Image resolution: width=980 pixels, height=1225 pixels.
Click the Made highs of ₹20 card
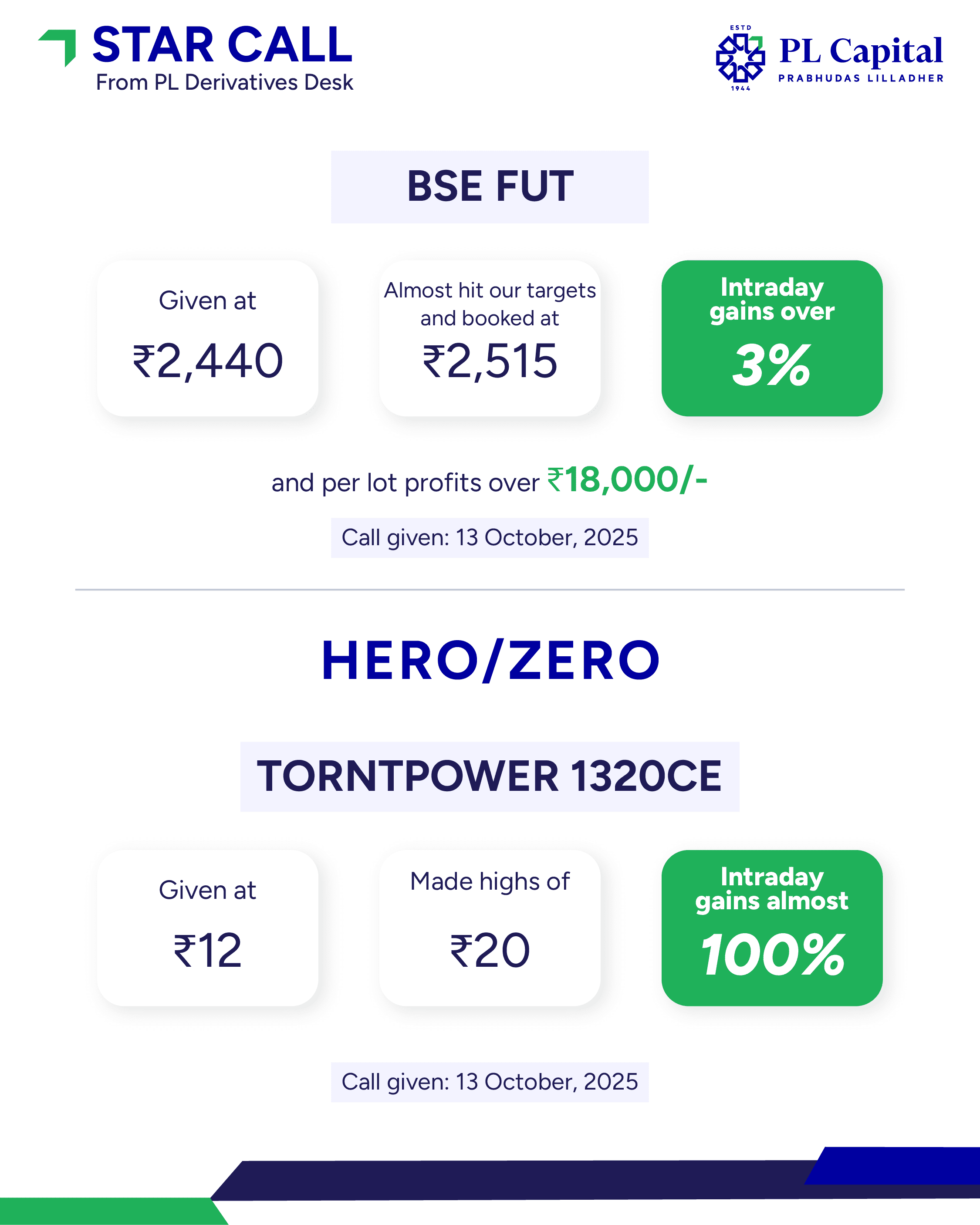490,928
